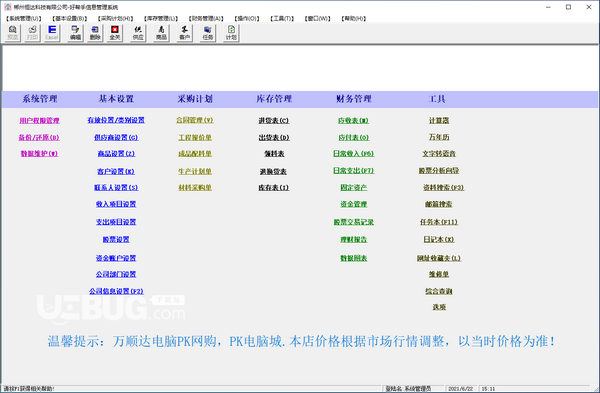
Task: Open 联系人设置(S) link
Action: pyautogui.click(x=116, y=188)
